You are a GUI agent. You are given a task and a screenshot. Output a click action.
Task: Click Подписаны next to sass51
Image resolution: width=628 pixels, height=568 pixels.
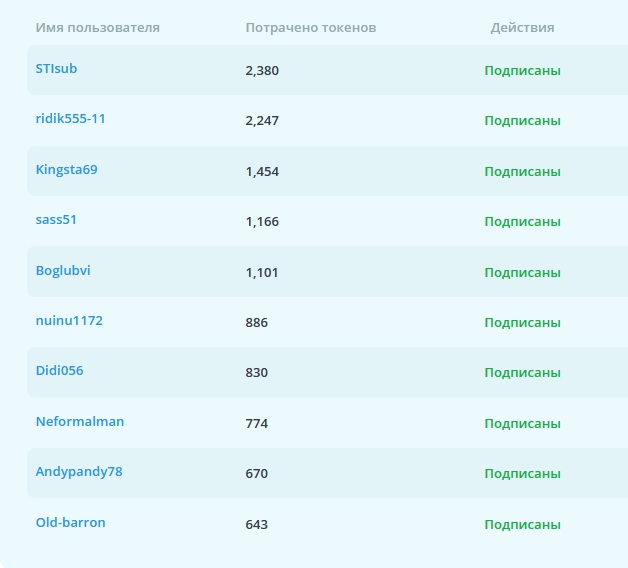522,222
